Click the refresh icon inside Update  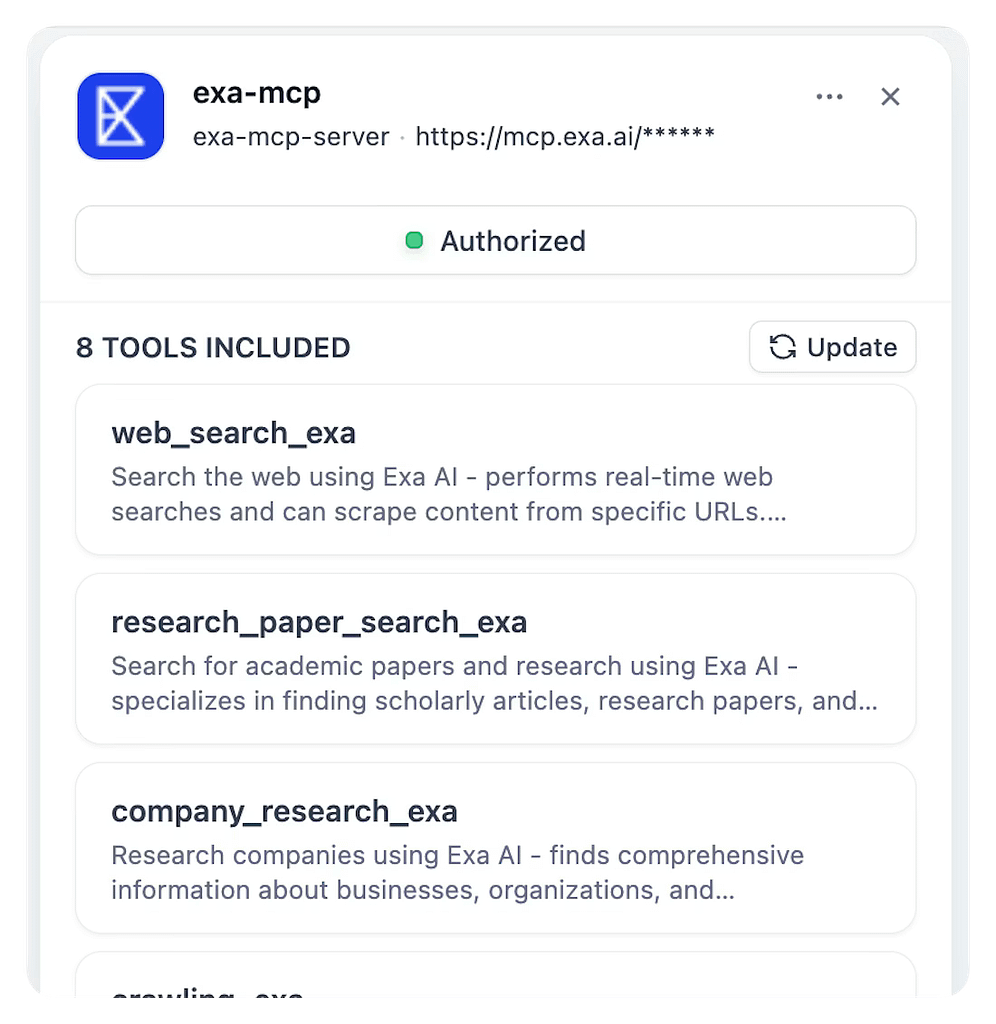(x=782, y=347)
